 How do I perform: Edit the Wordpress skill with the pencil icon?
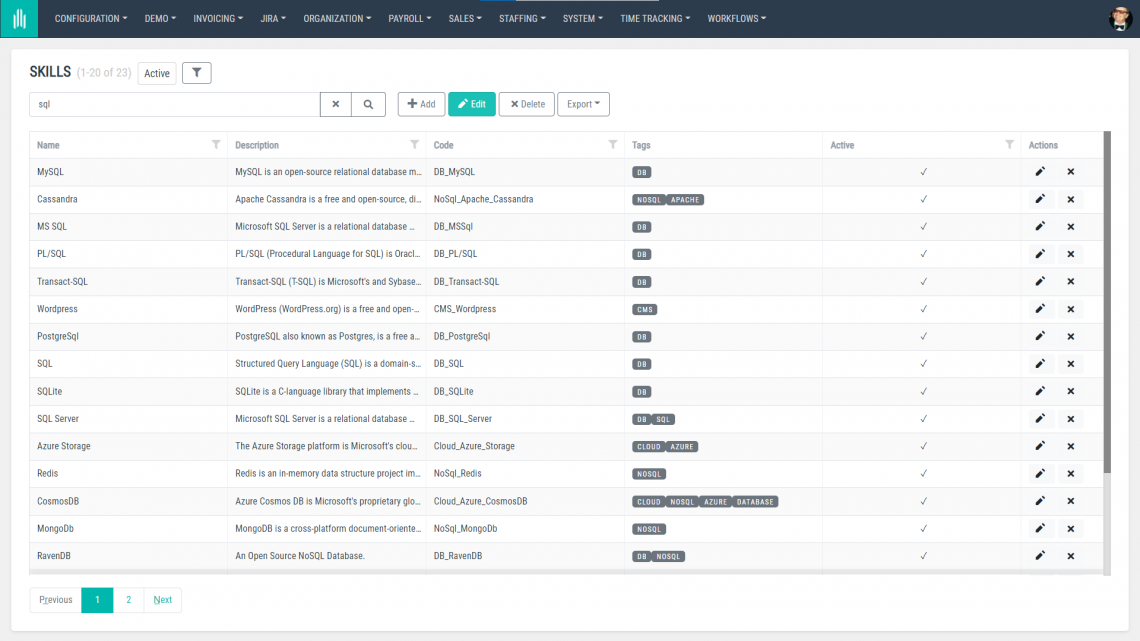click(x=1039, y=309)
